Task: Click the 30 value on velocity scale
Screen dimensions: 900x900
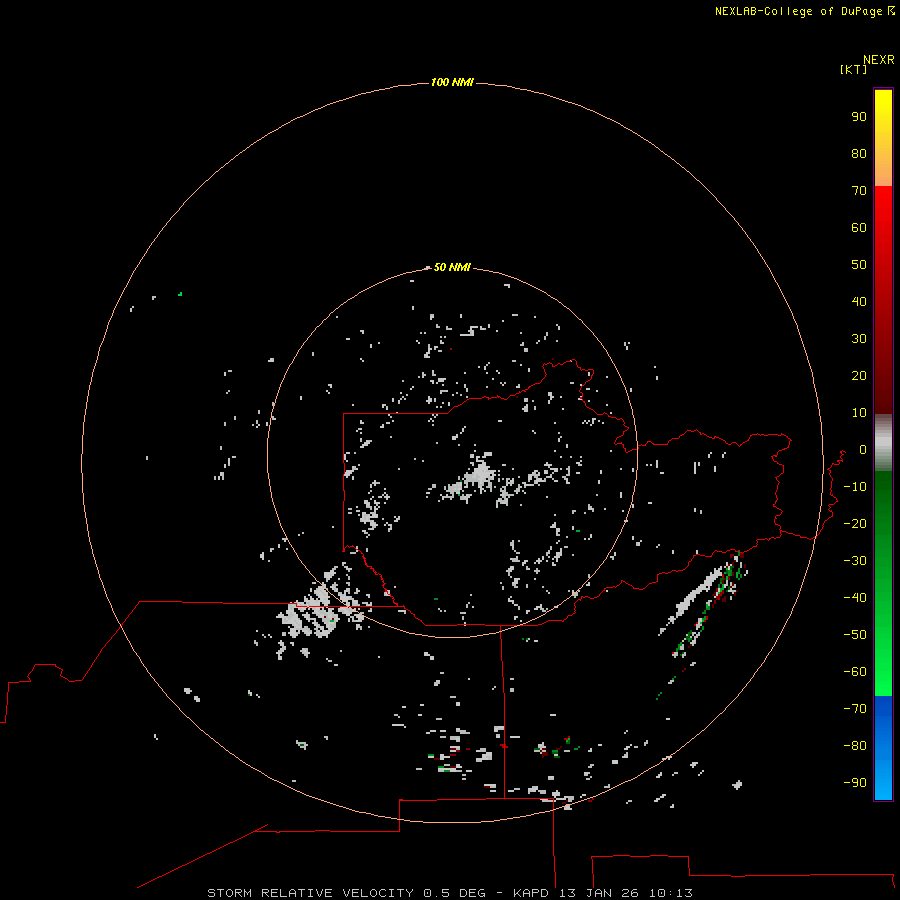Action: (859, 339)
